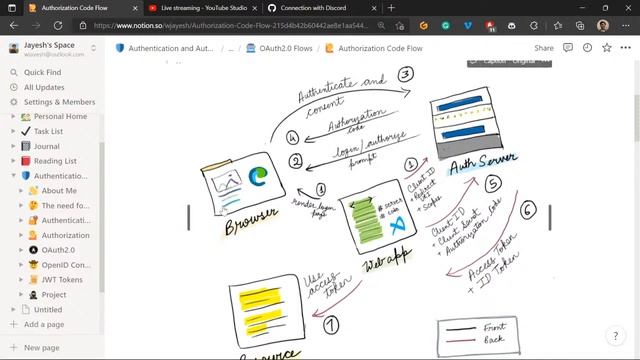This screenshot has height=360, width=640.
Task: Expand the Task List page toggle
Action: tap(13, 131)
